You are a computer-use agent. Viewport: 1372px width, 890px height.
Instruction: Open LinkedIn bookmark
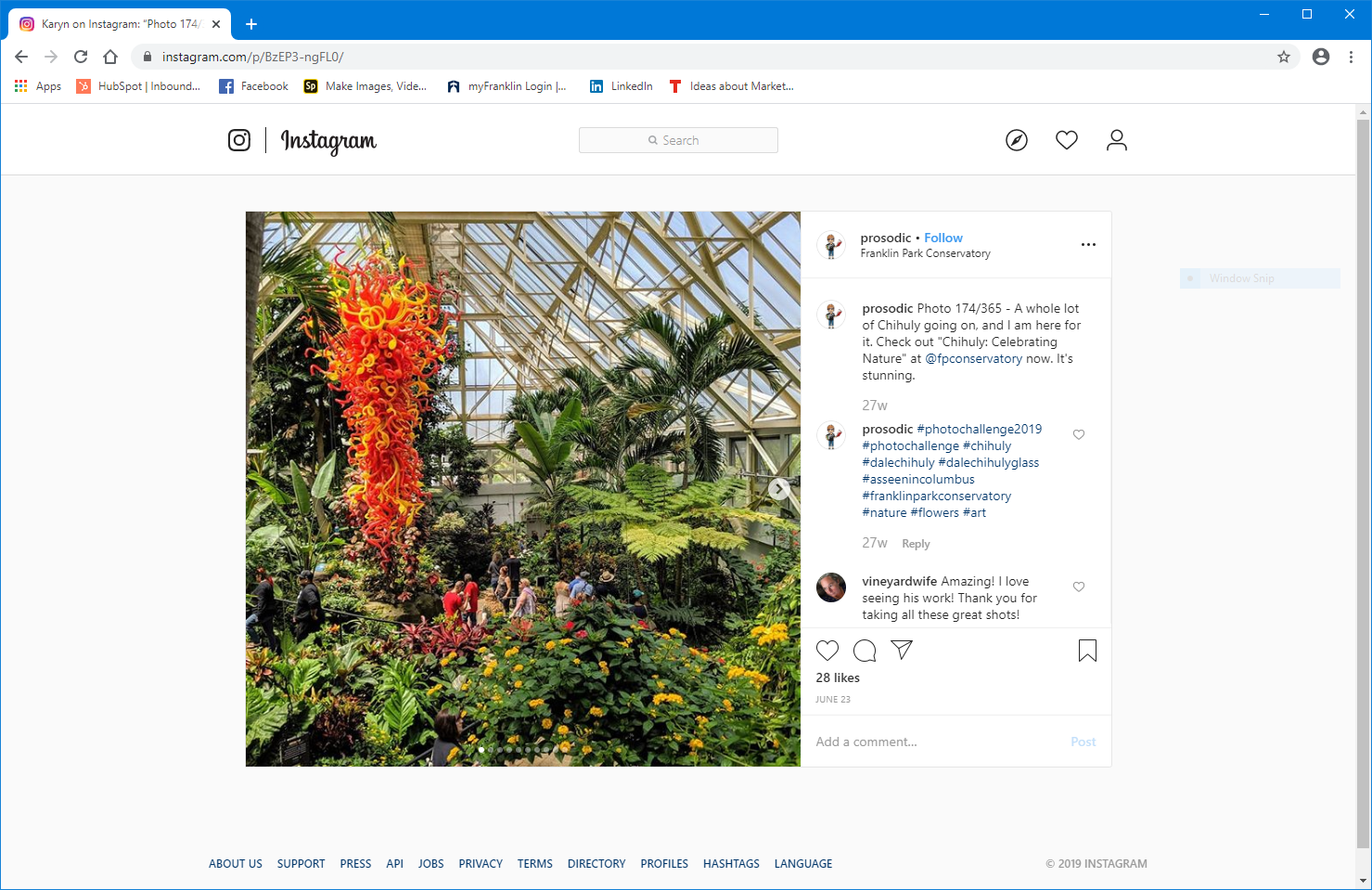(x=622, y=86)
